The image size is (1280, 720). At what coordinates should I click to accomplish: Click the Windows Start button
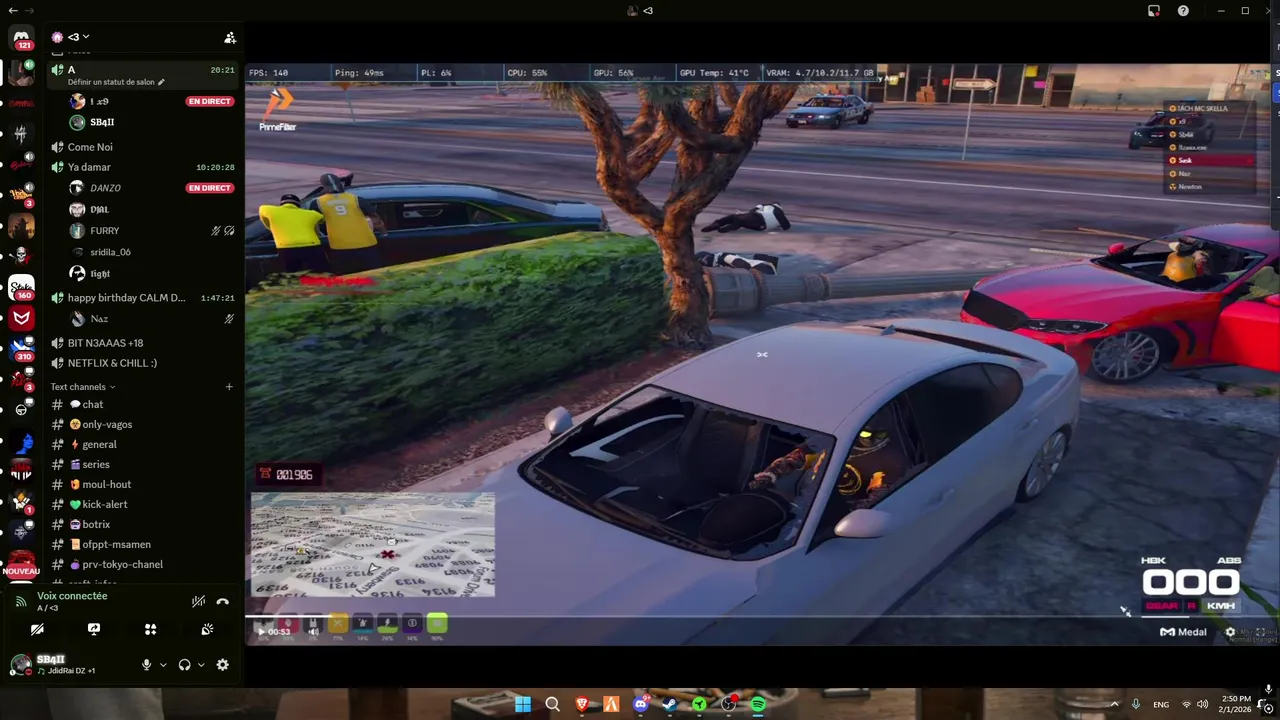pyautogui.click(x=523, y=705)
